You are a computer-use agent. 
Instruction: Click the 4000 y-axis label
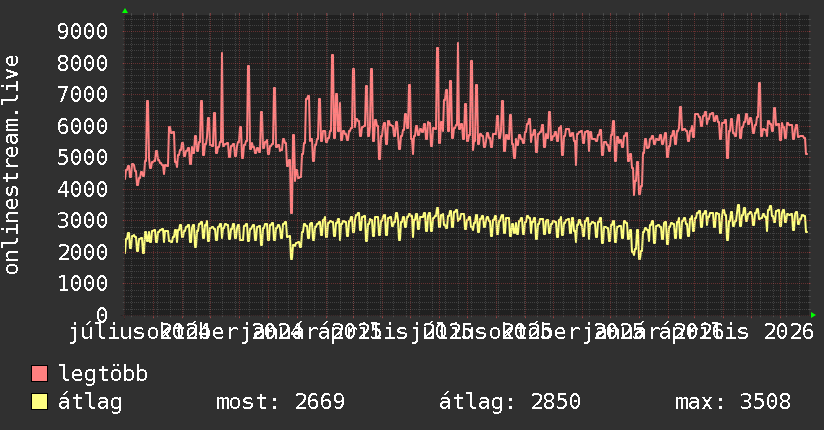83,189
